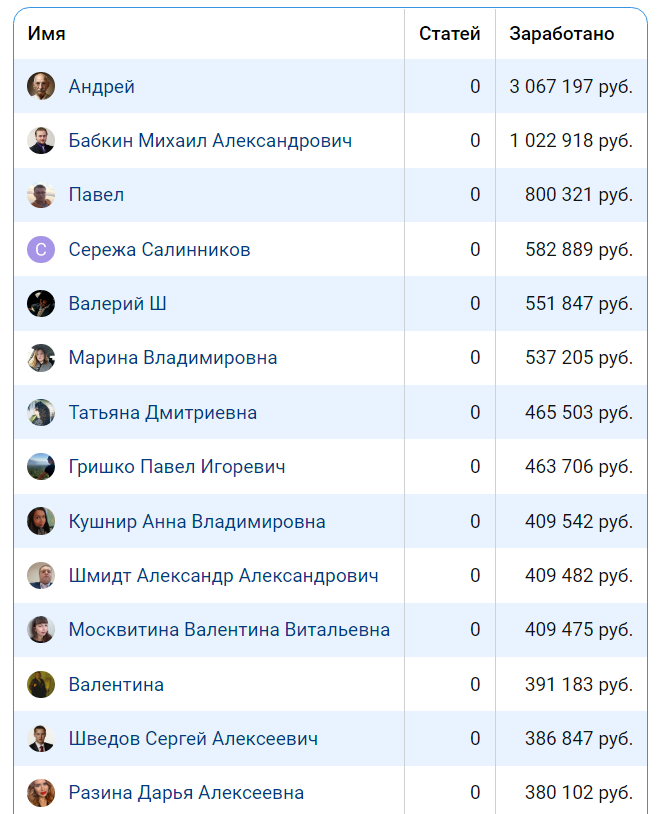
Task: Click Гришко Павел Игоревич's avatar
Action: (41, 467)
